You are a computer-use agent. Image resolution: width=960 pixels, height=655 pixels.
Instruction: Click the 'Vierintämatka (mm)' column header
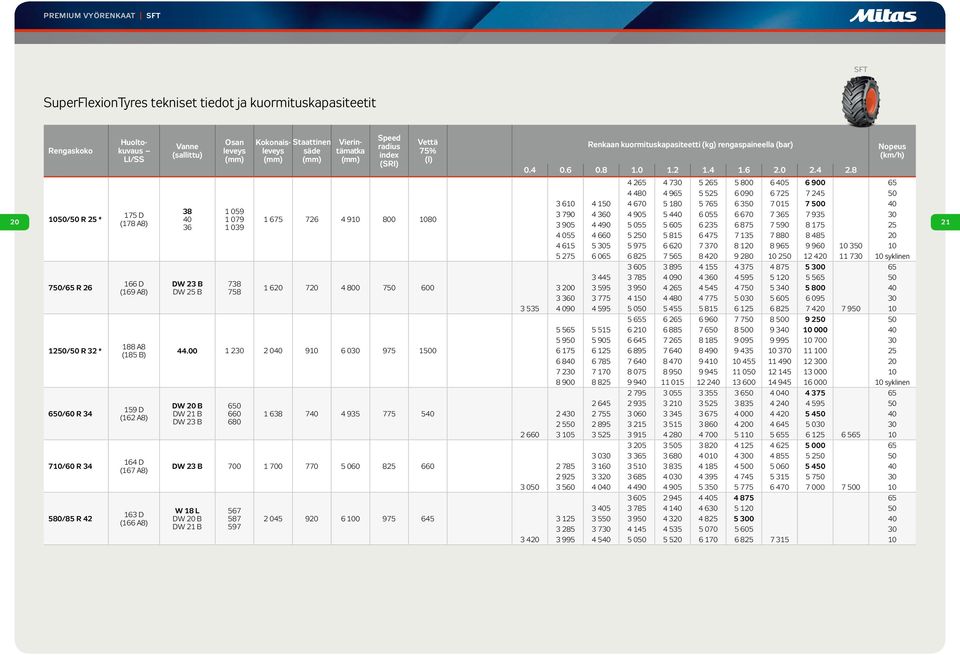click(350, 151)
